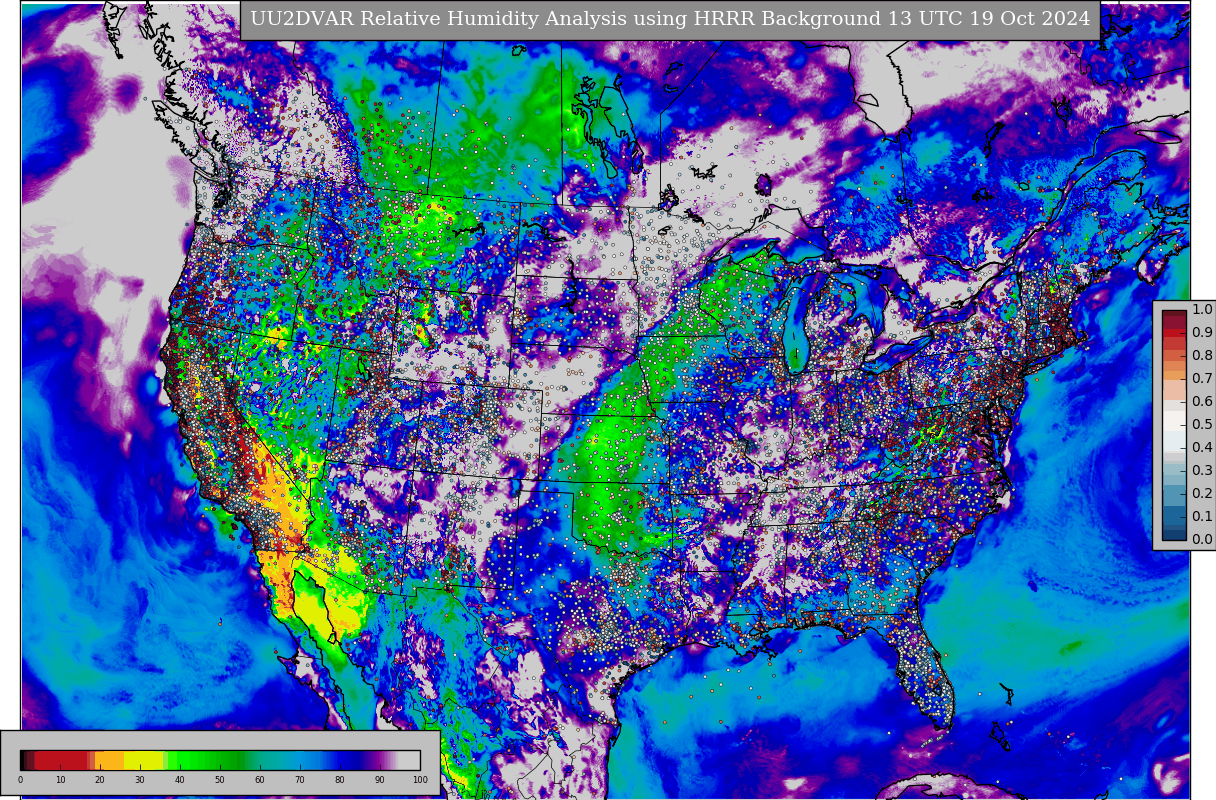Click the white middle segment of vertical colorbar
The image size is (1216, 800).
[x=1174, y=421]
